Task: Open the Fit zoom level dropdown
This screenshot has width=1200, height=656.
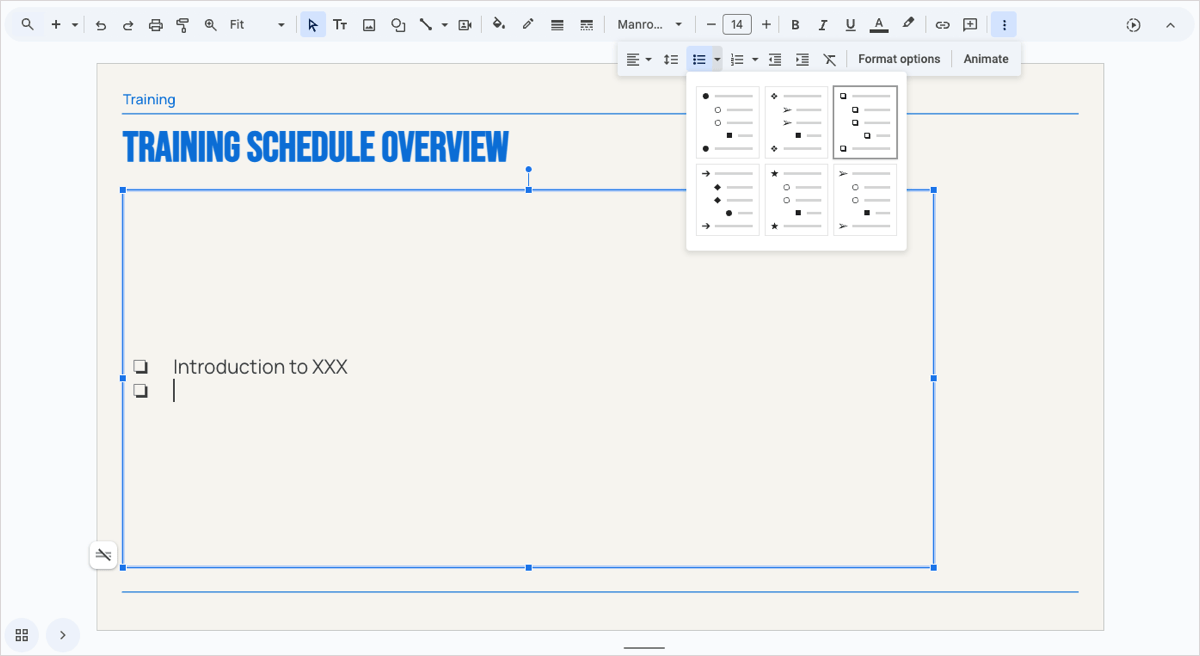Action: point(258,25)
